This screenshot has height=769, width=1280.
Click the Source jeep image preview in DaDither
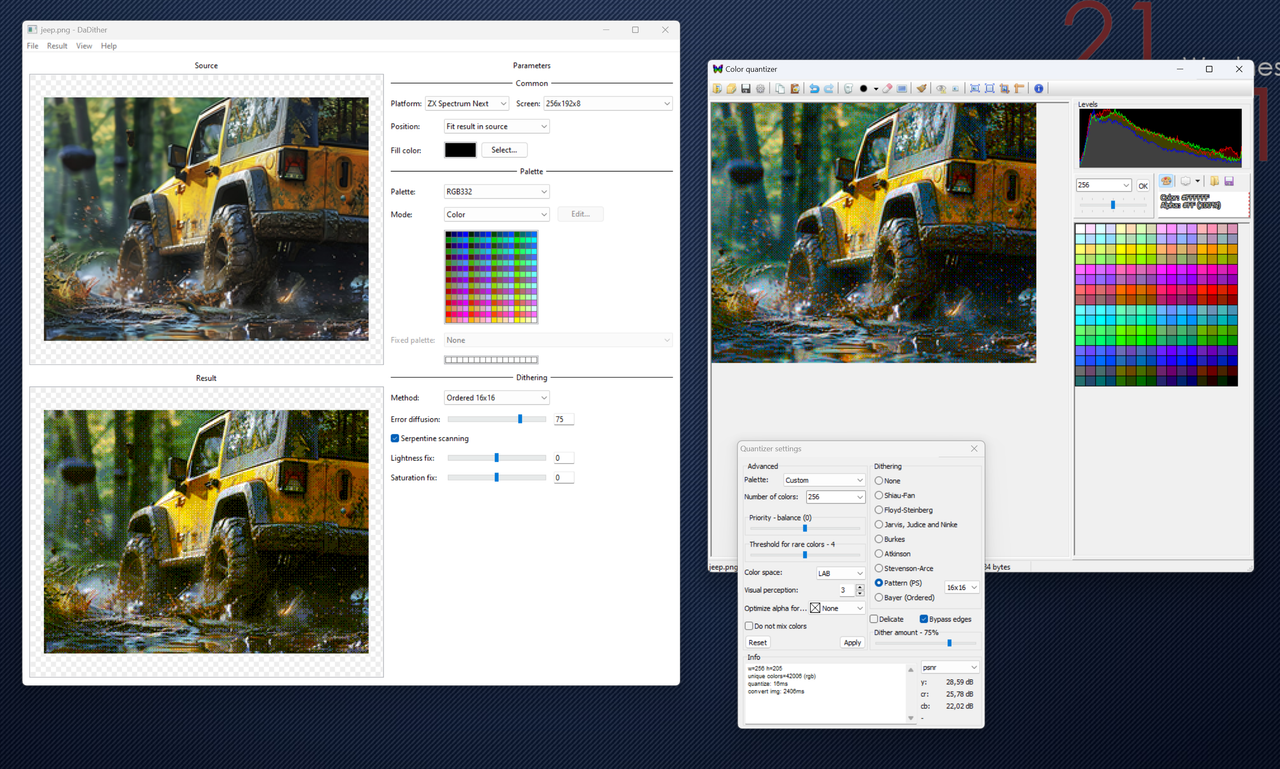pos(206,219)
